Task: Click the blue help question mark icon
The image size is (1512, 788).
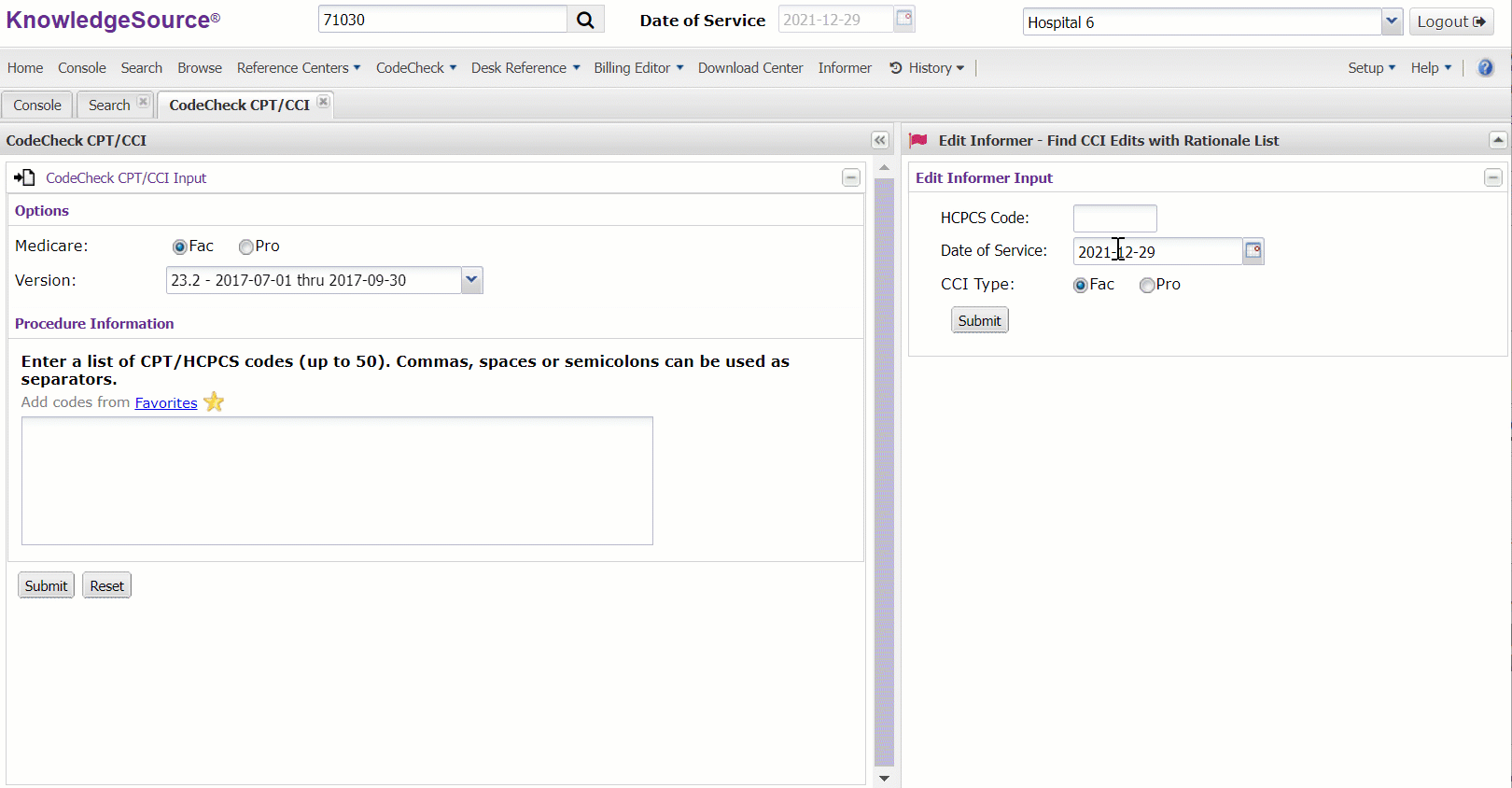Action: tap(1485, 67)
